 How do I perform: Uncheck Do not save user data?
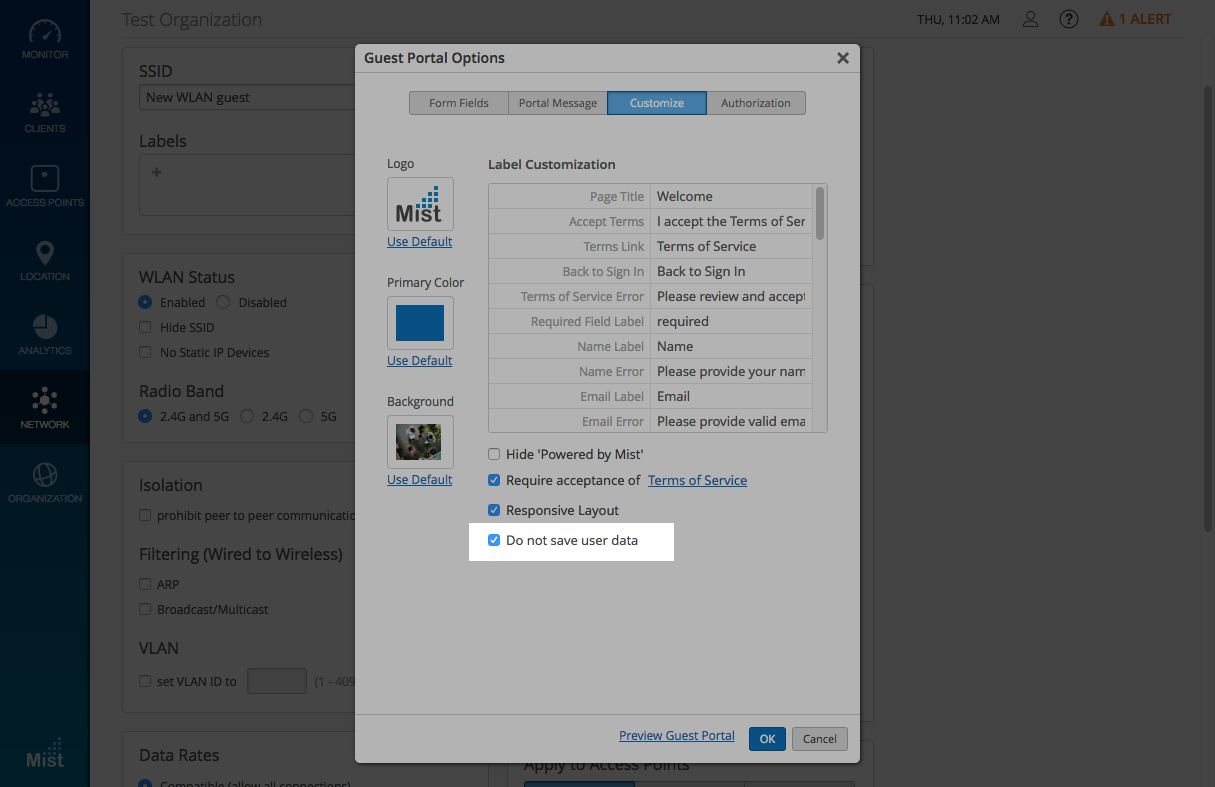pyautogui.click(x=494, y=540)
